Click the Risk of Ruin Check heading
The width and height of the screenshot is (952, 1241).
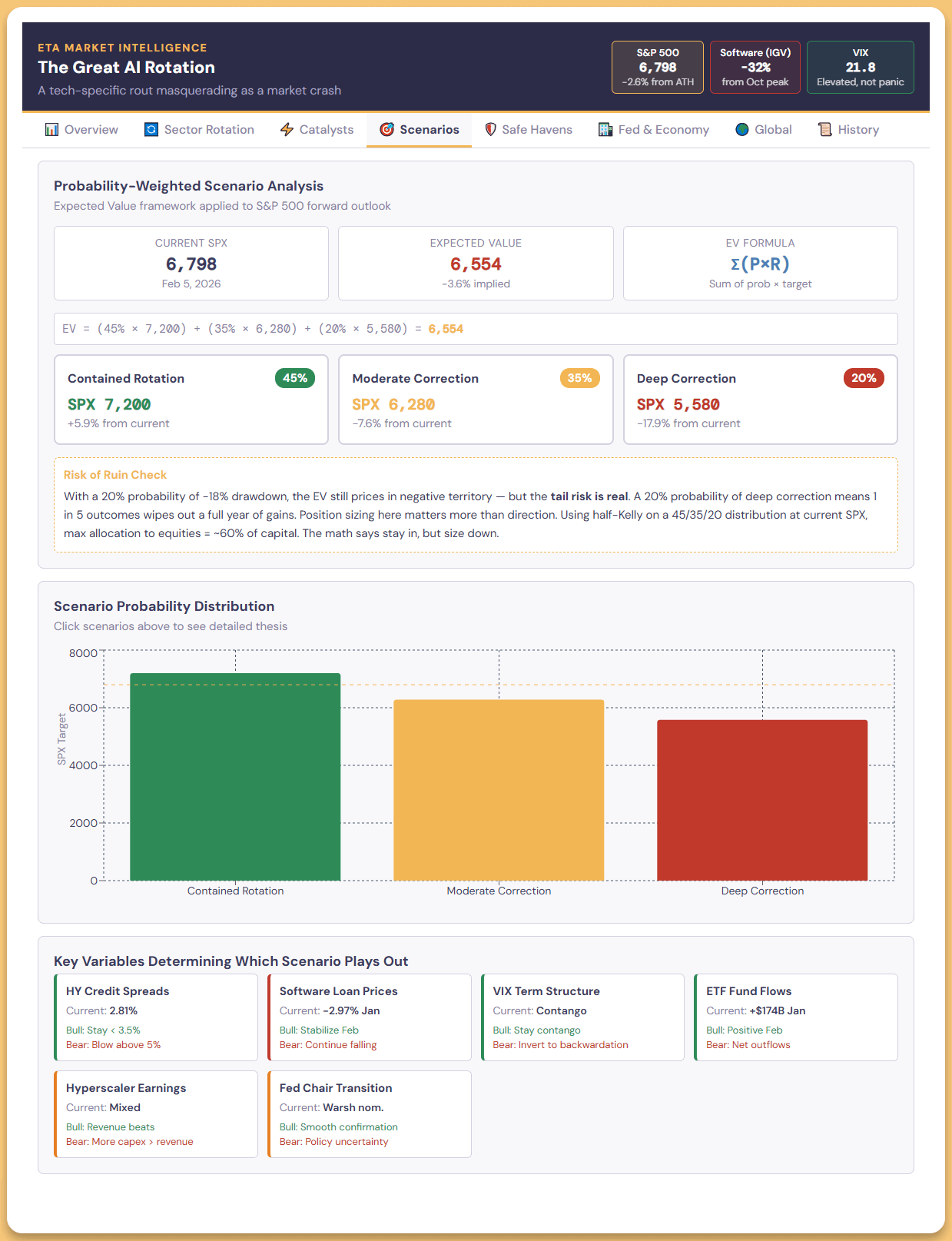coord(115,475)
